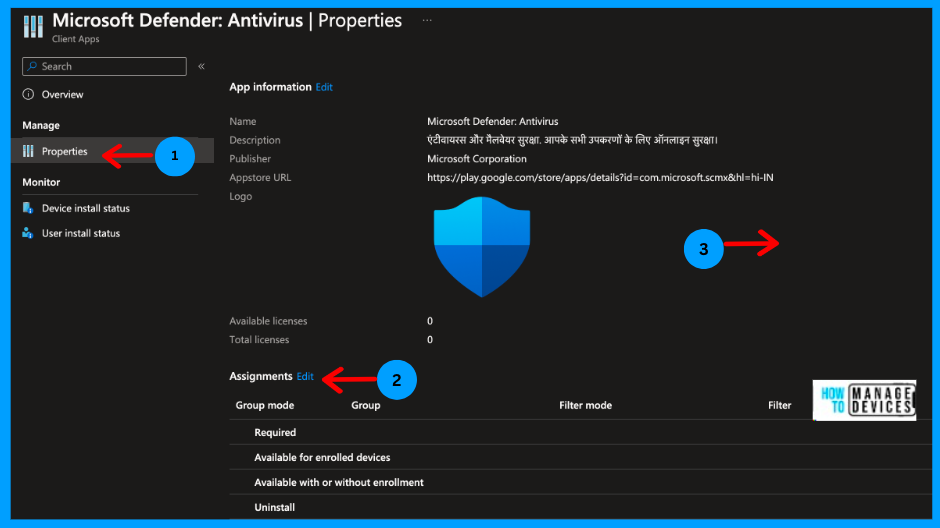Select the Required assignment row
The width and height of the screenshot is (940, 528).
(580, 432)
